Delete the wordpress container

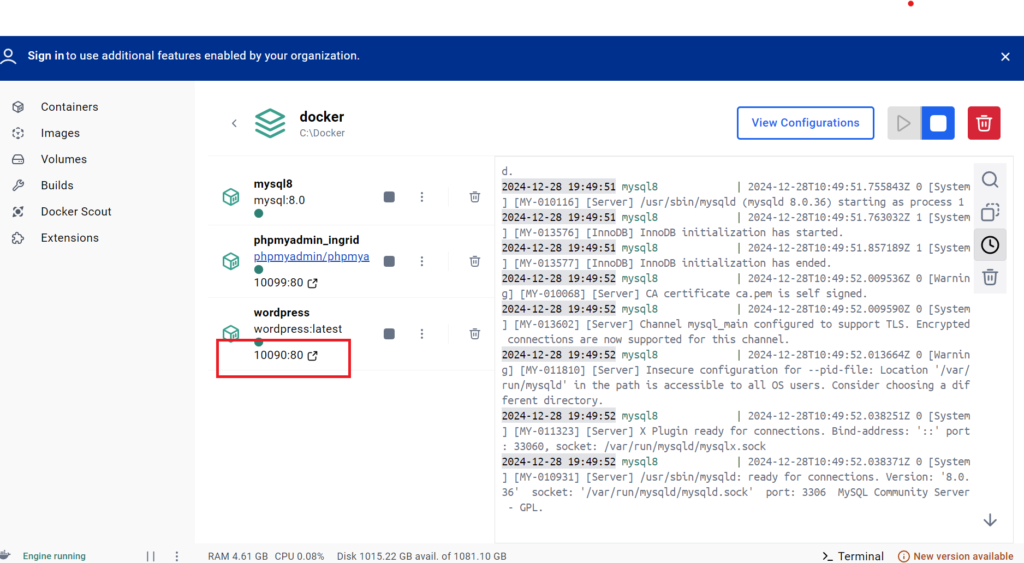[x=475, y=334]
